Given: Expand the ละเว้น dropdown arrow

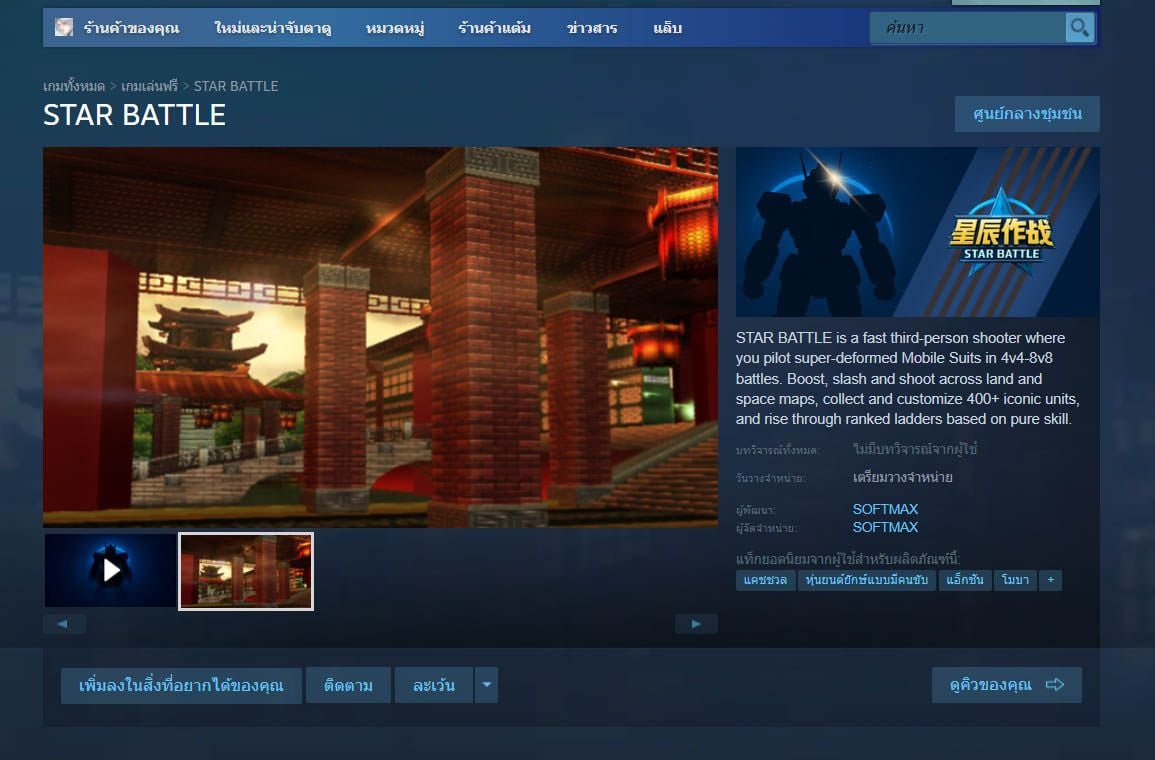Looking at the screenshot, I should point(486,685).
